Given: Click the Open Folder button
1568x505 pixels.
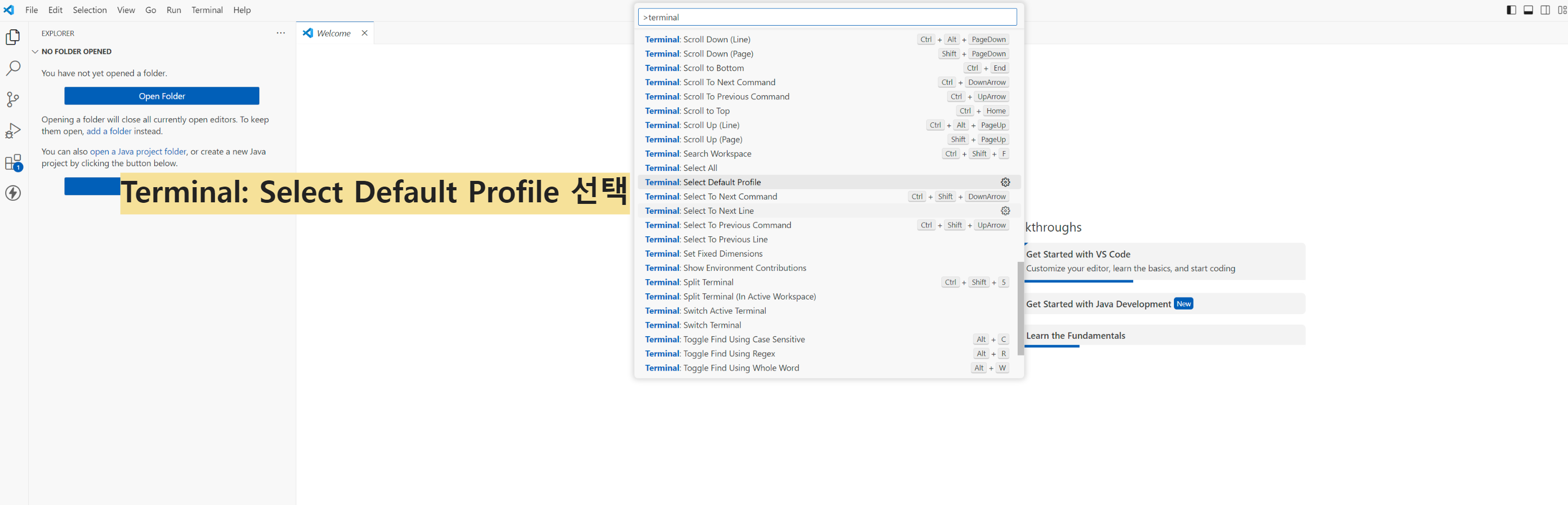Looking at the screenshot, I should coord(162,96).
